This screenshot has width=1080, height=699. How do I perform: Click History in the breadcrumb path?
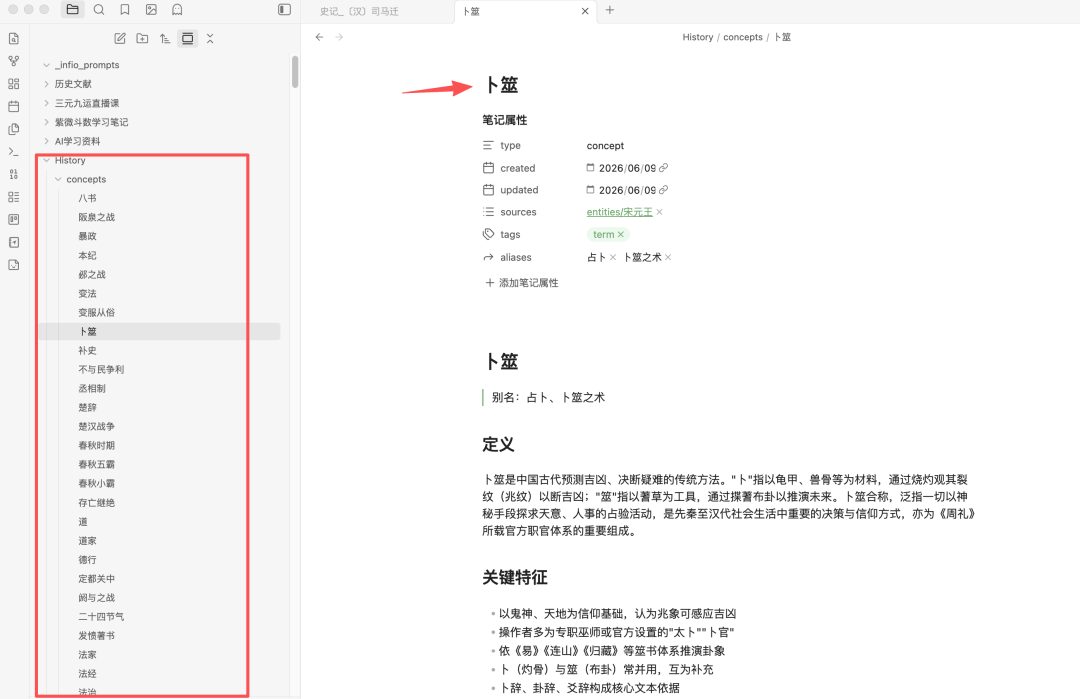(698, 37)
